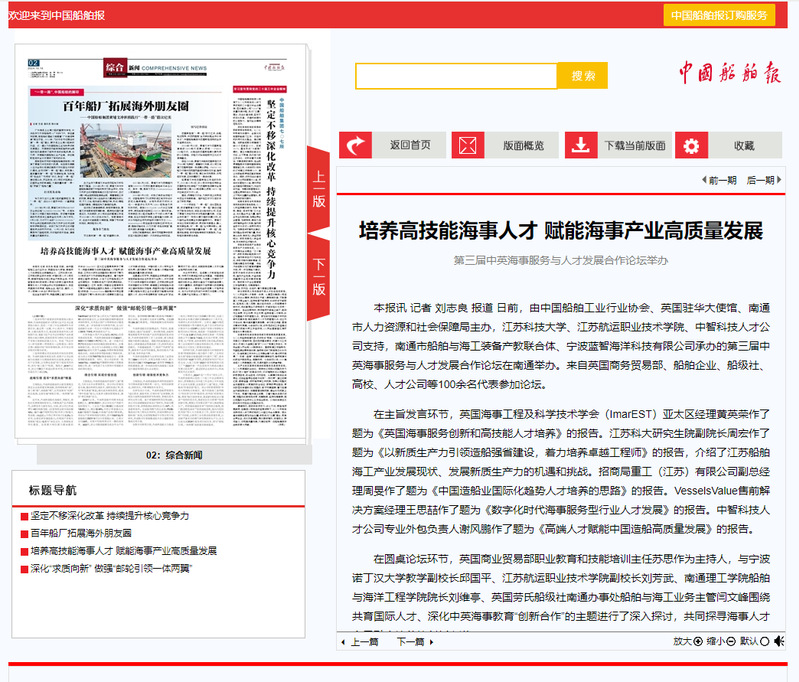Switch to next page with 下一版 tab

318,277
